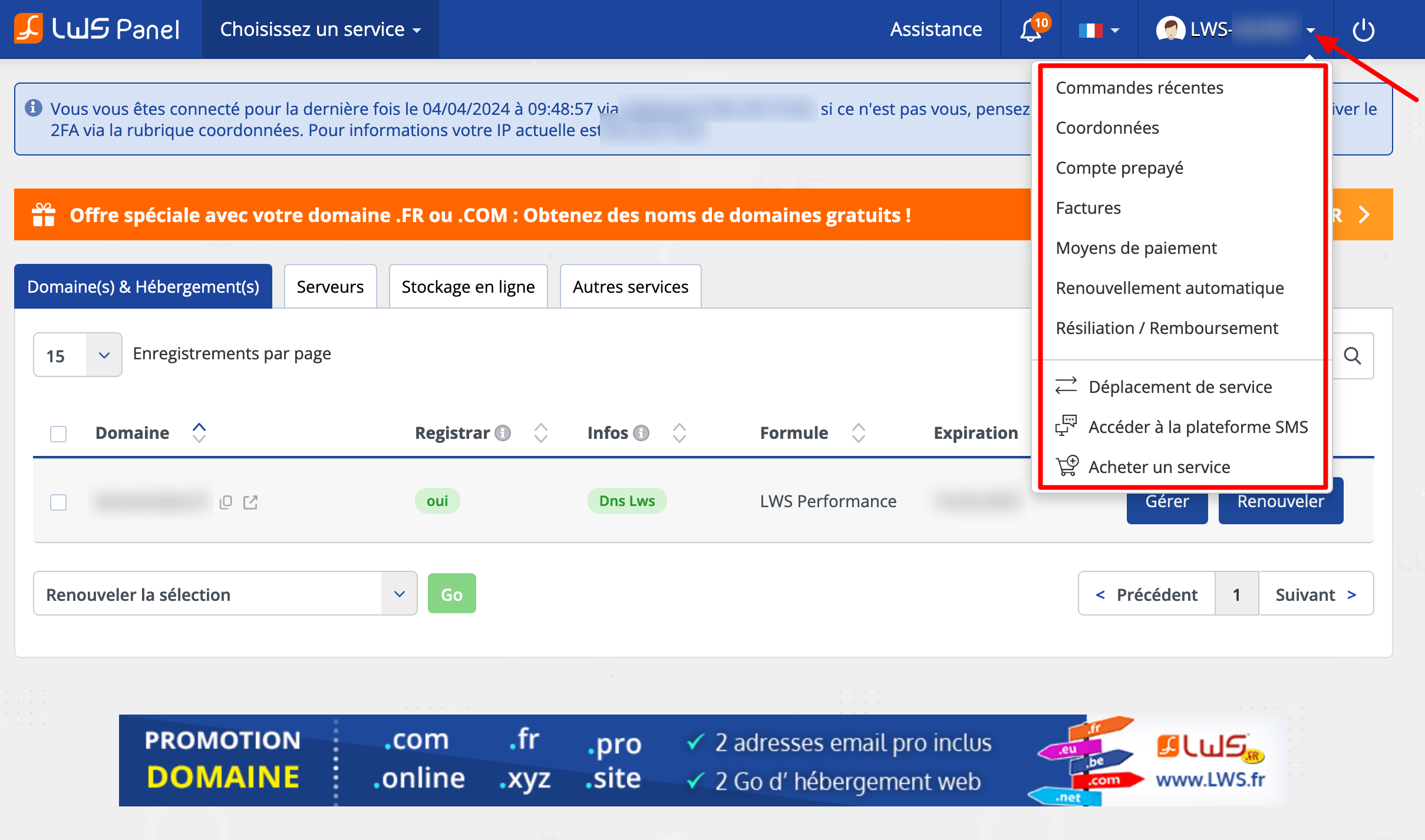1425x840 pixels.
Task: Switch to Domaine(s) & Hébergement(s) tab
Action: click(143, 286)
